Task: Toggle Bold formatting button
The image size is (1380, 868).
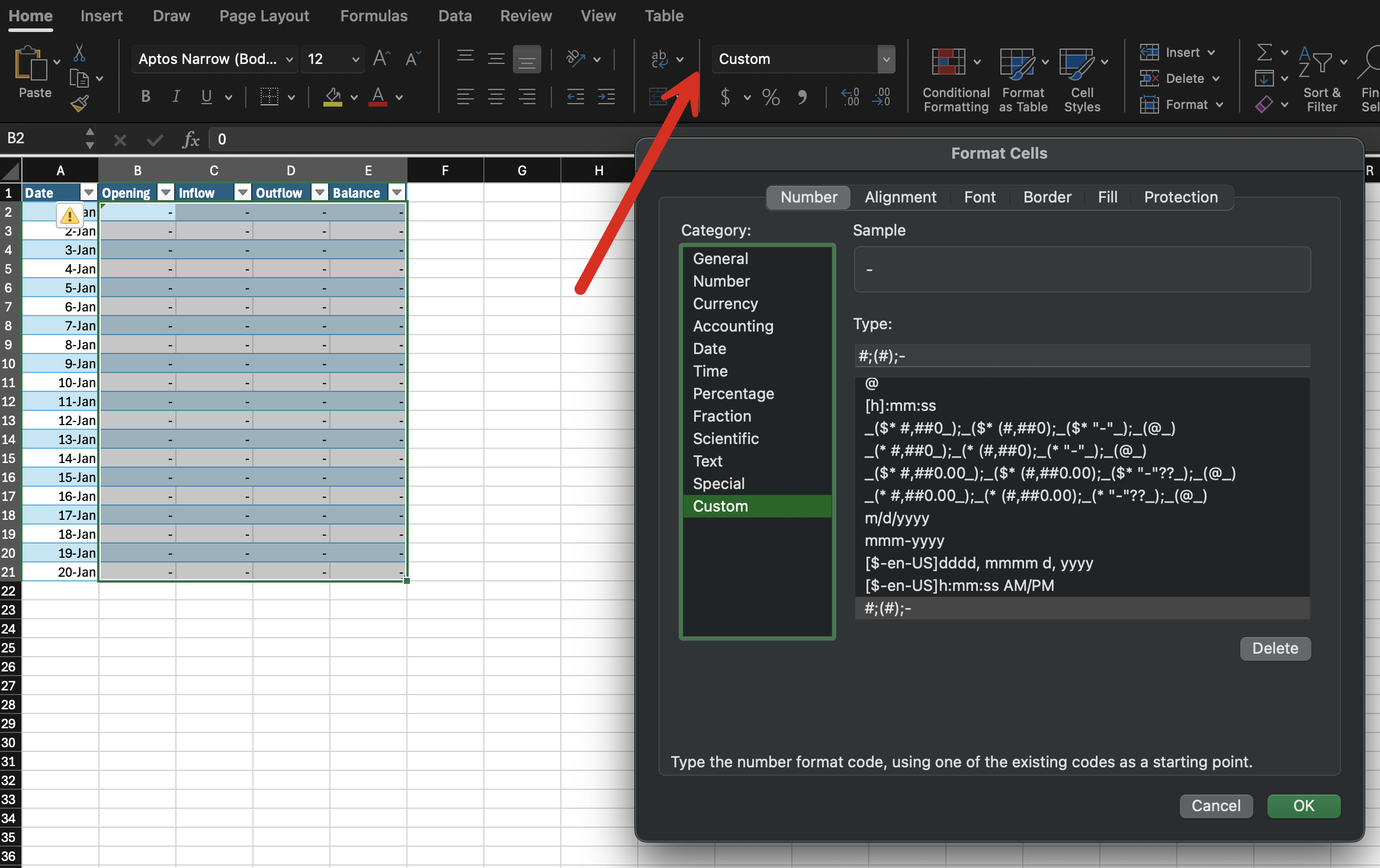Action: click(x=146, y=97)
